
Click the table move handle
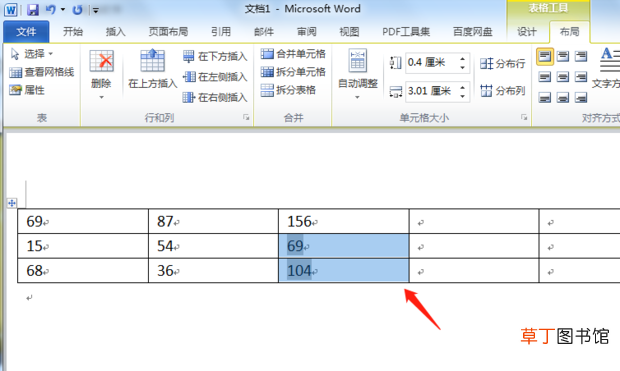[12, 203]
